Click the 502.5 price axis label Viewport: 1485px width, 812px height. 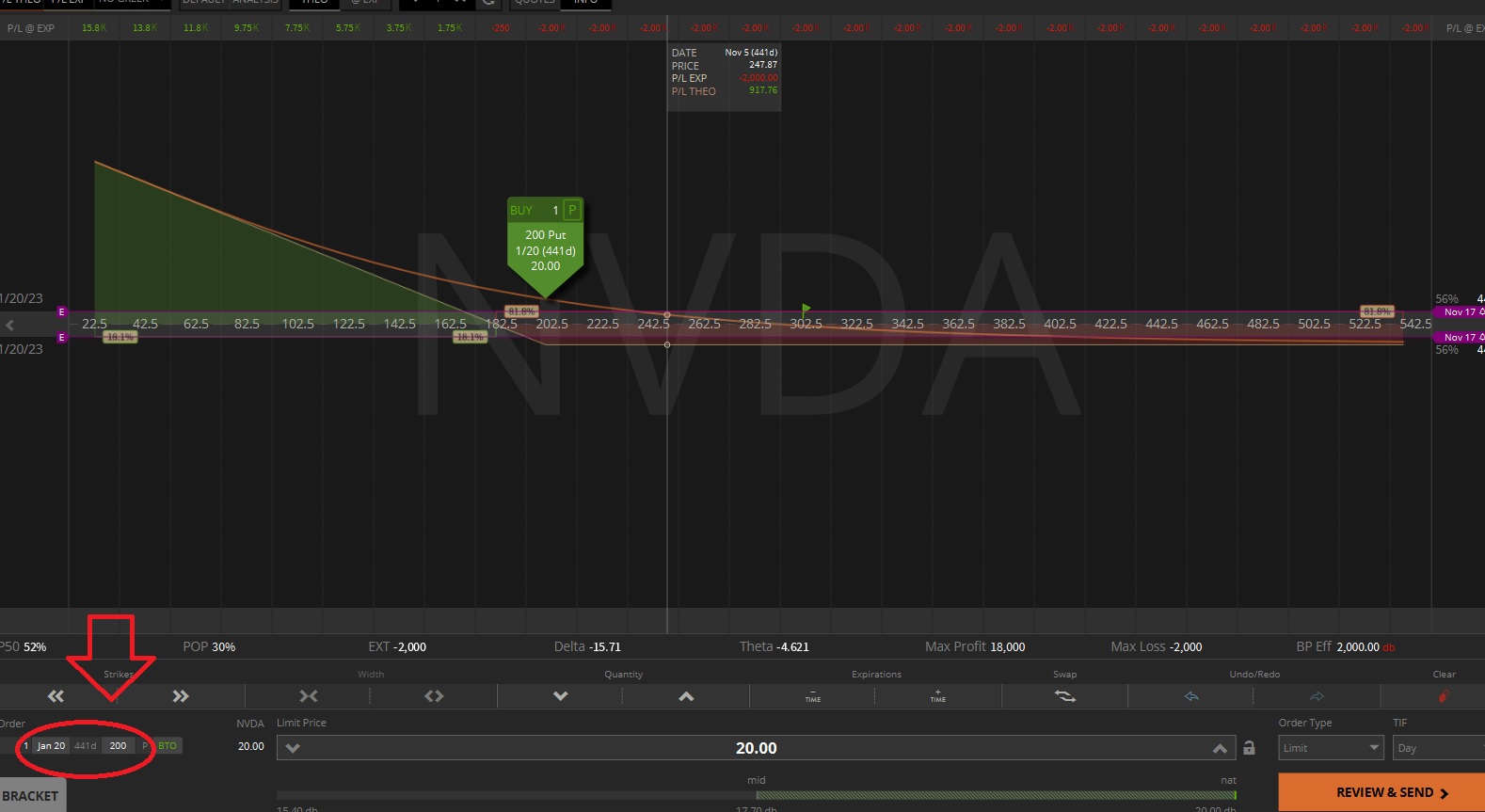(1314, 324)
